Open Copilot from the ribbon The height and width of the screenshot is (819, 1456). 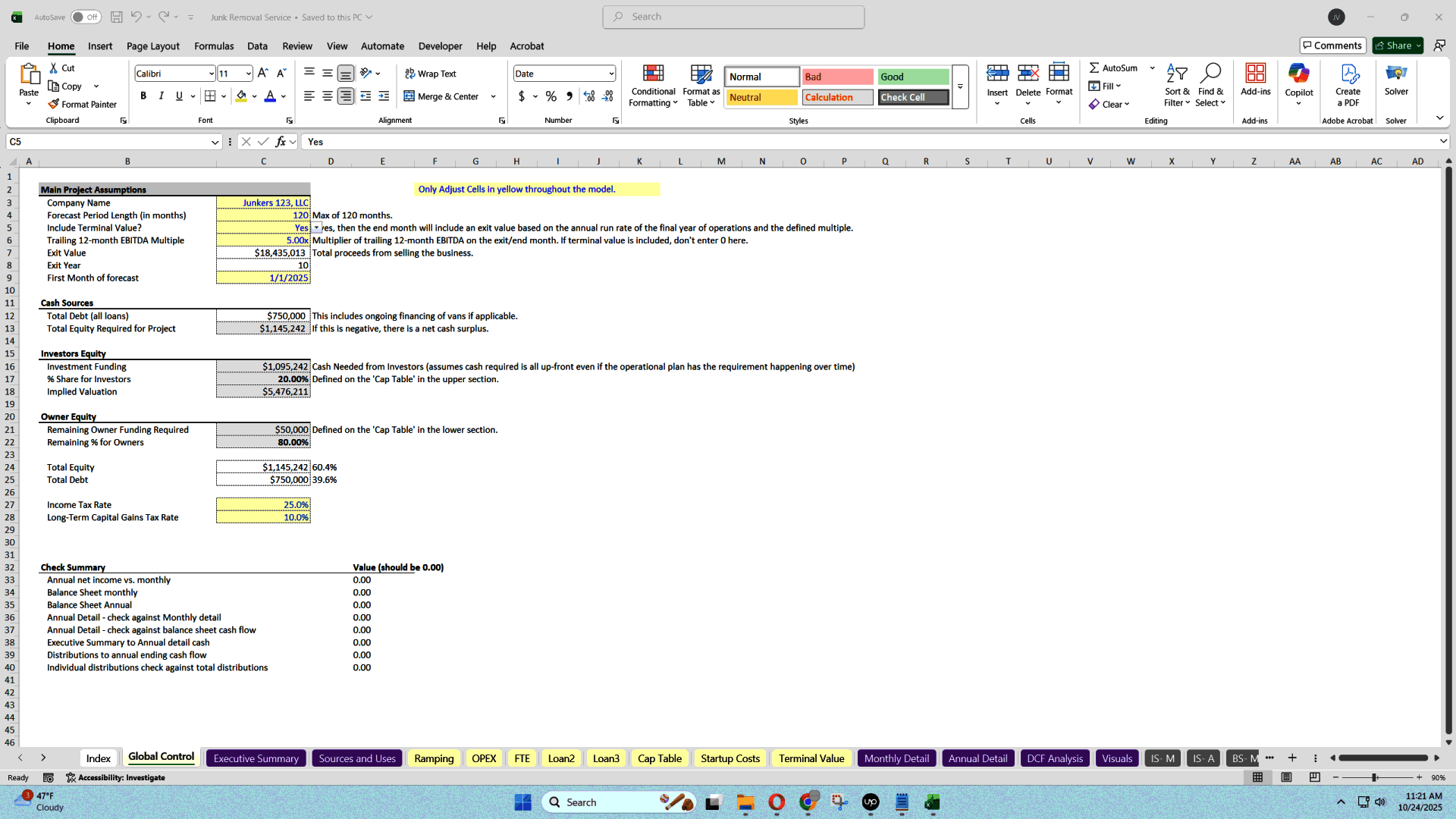point(1299,82)
